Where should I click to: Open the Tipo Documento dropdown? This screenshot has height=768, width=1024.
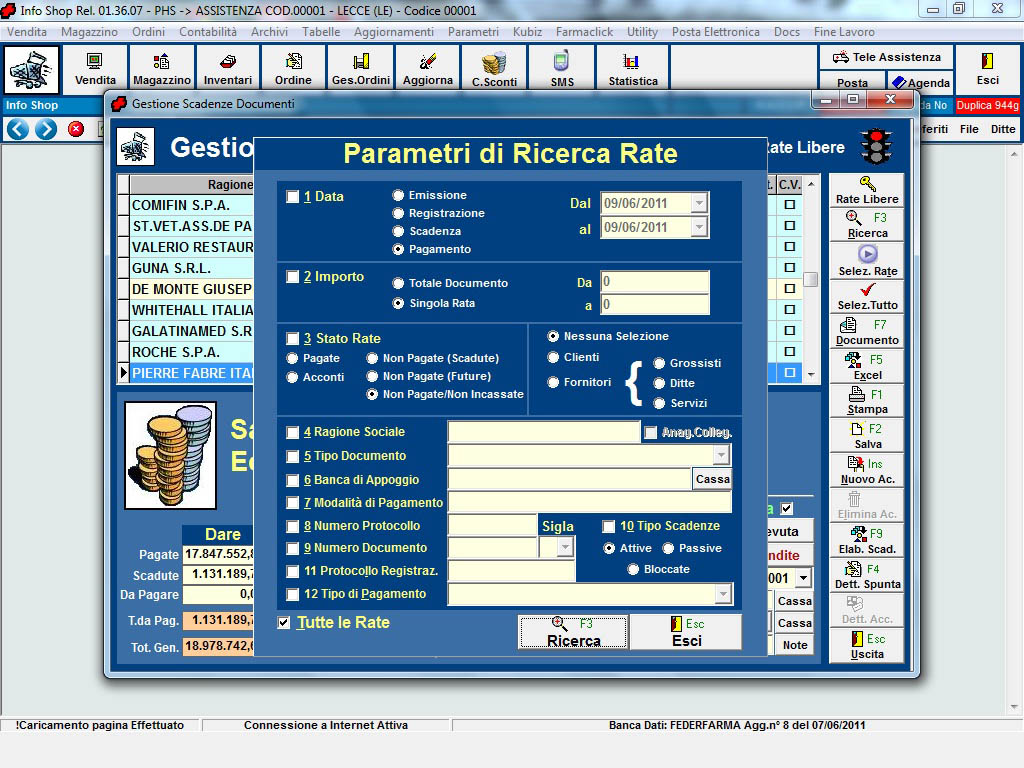(721, 455)
